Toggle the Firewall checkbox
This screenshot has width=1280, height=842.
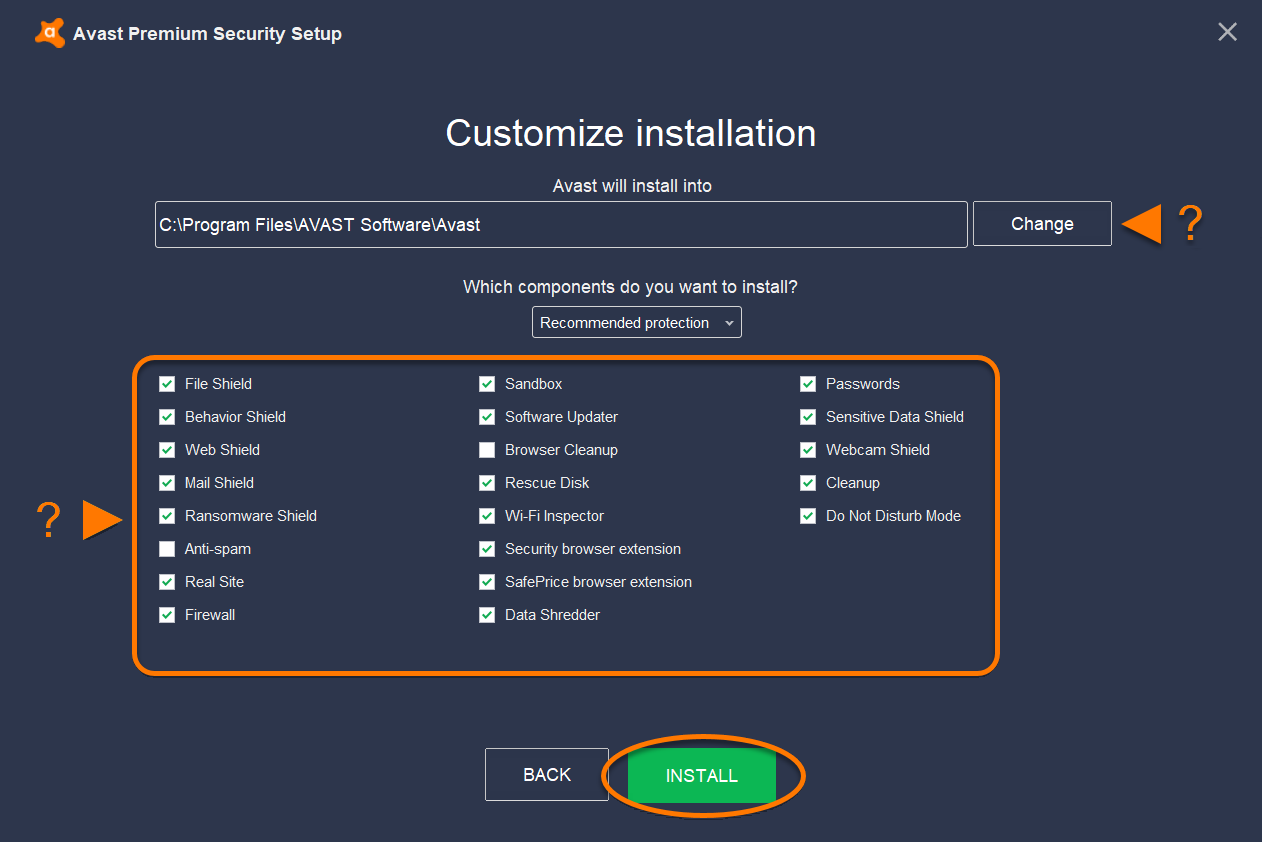[167, 615]
